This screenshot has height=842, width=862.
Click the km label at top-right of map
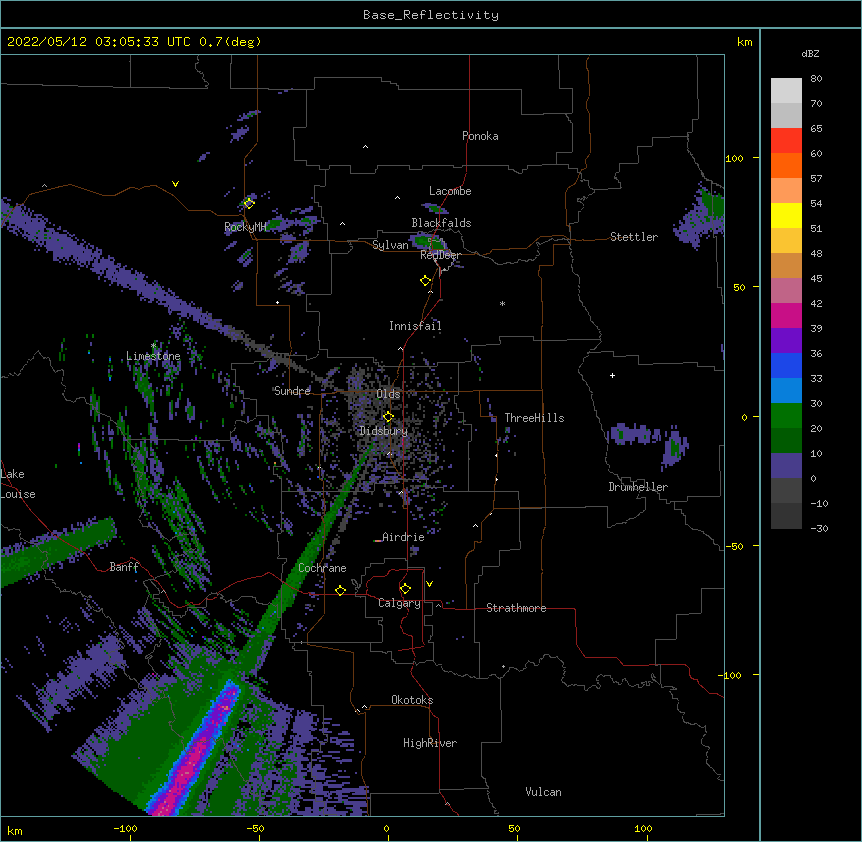pyautogui.click(x=744, y=42)
